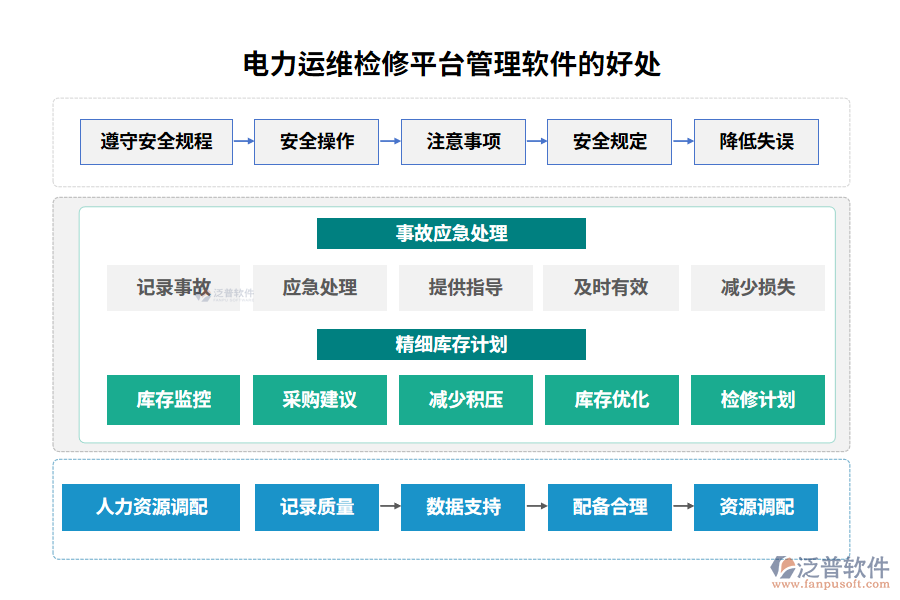The width and height of the screenshot is (900, 600).
Task: Click the 提供指导 item
Action: pos(466,288)
